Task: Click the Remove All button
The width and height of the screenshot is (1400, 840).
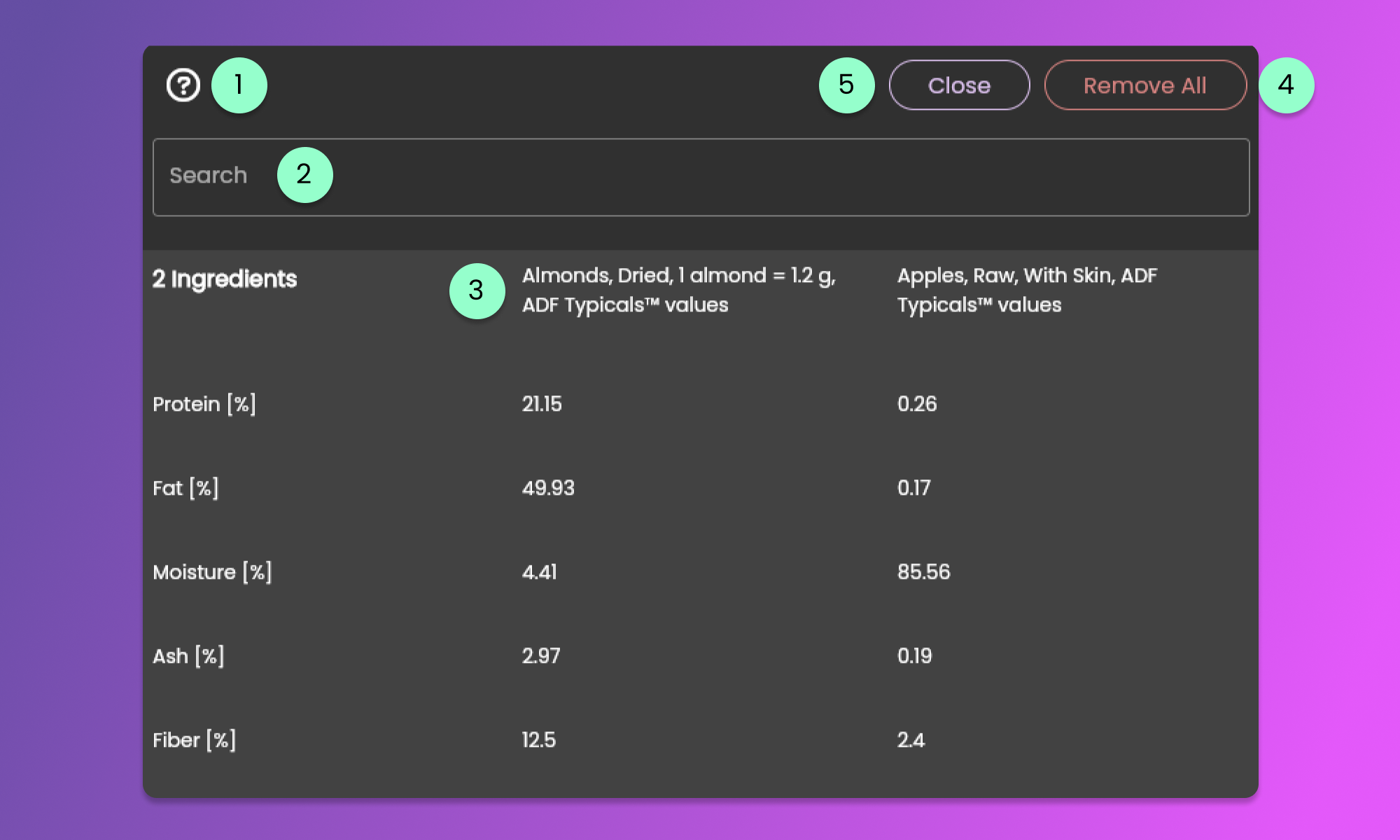Action: [x=1144, y=85]
